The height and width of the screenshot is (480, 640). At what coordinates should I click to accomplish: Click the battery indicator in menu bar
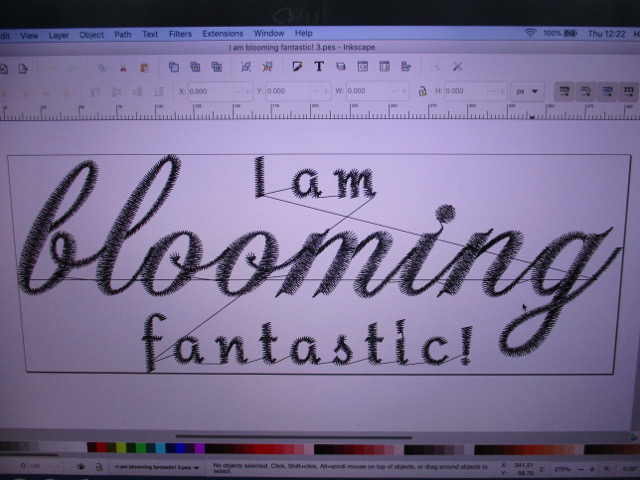[x=570, y=33]
